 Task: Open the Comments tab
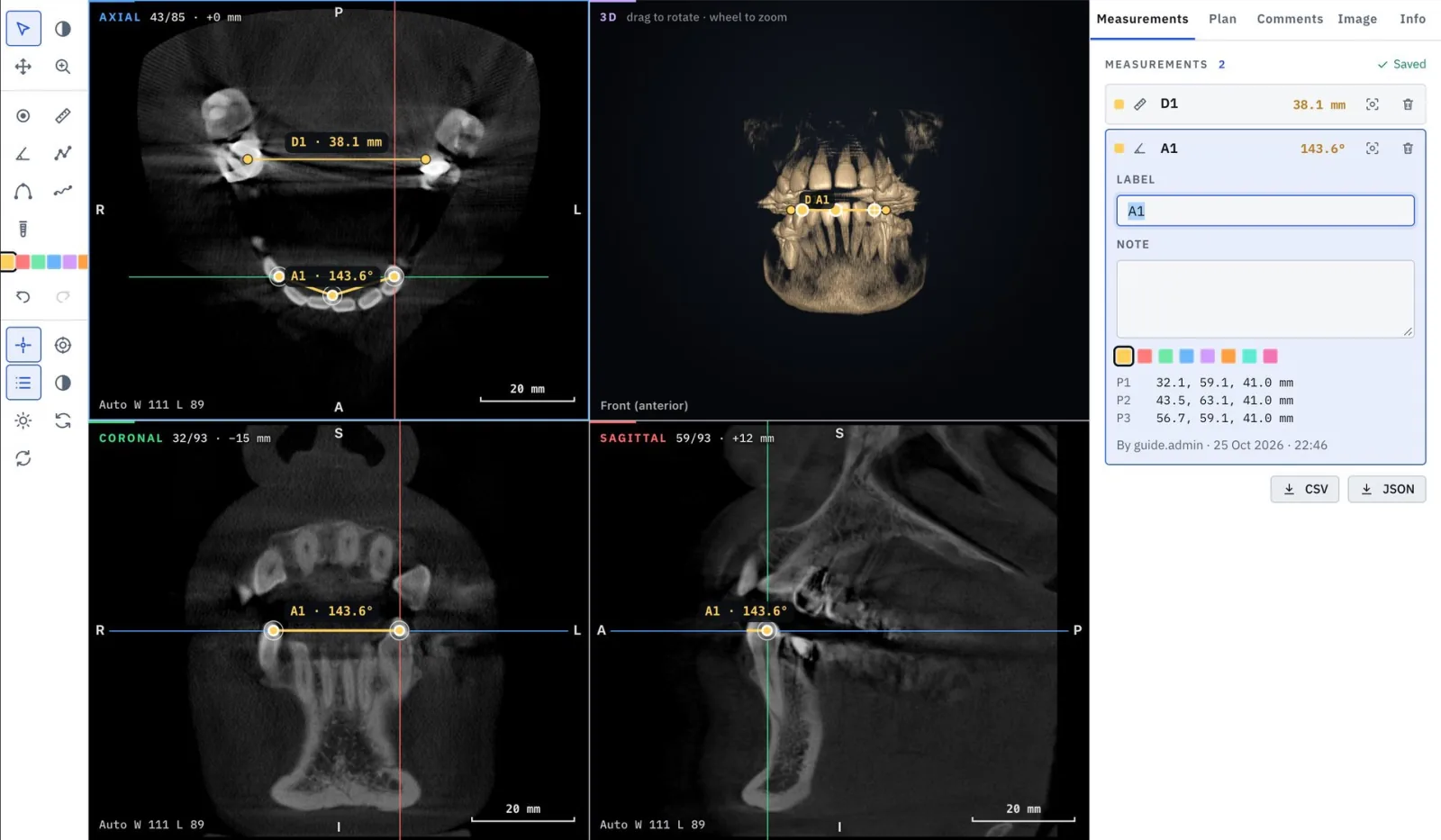coord(1290,19)
